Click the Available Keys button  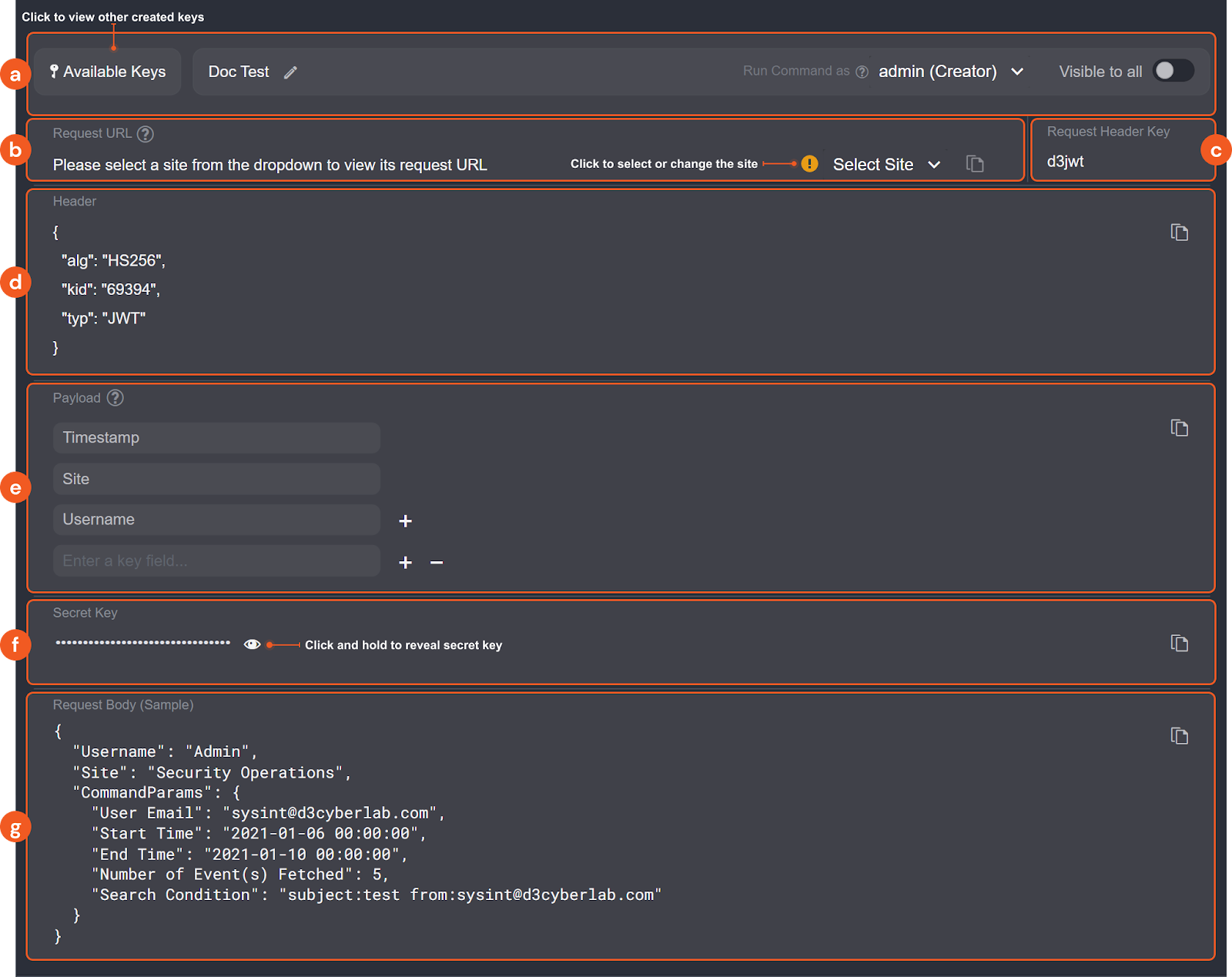[107, 71]
